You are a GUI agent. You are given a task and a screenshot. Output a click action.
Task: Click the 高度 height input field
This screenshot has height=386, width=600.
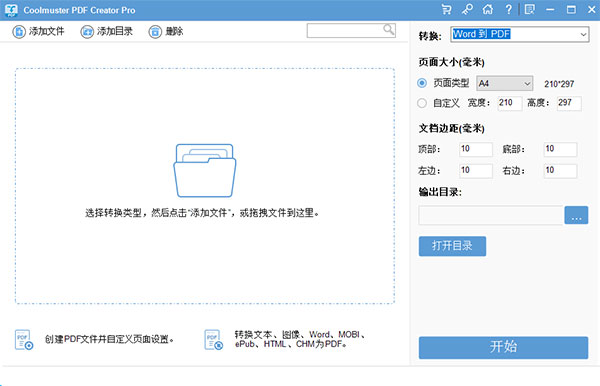(569, 103)
